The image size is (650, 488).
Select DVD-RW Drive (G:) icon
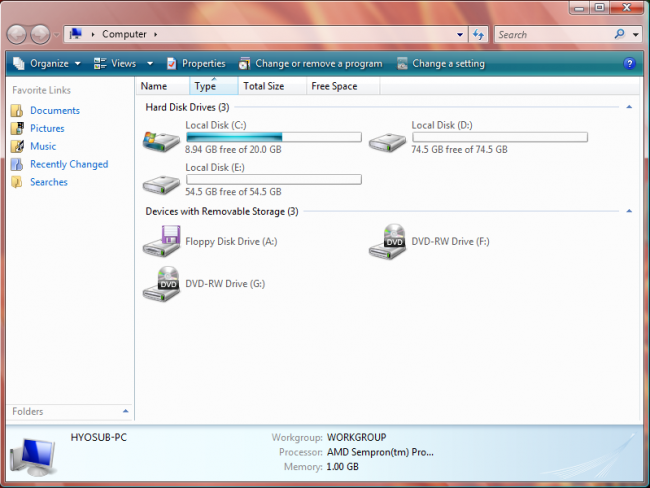pos(161,283)
